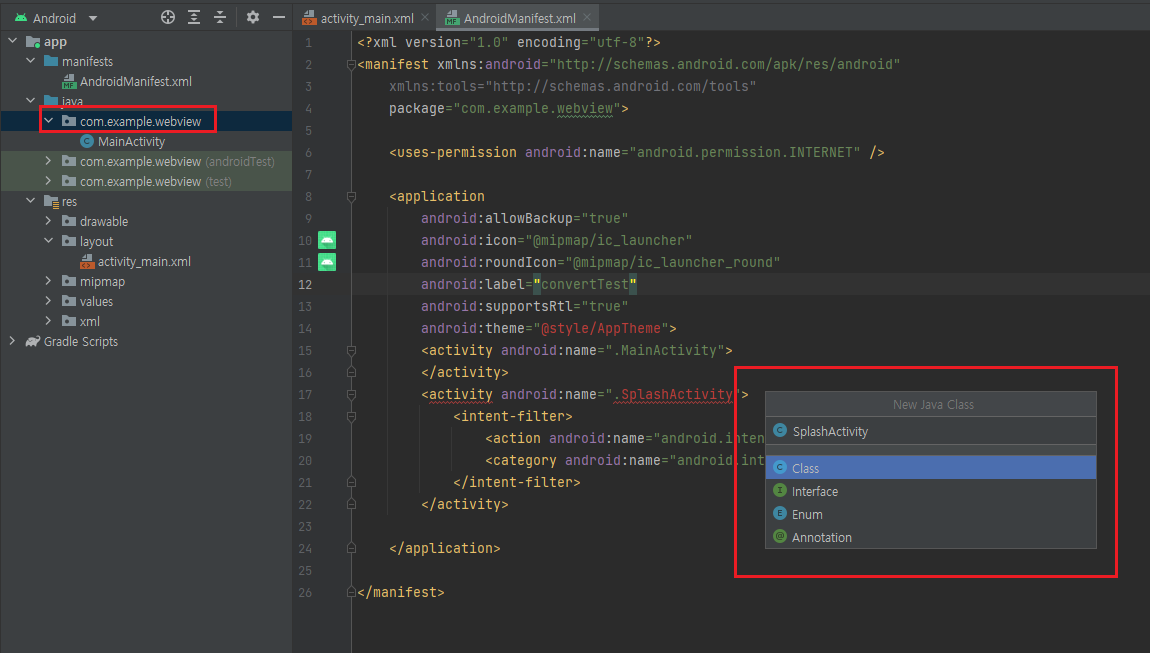
Task: Expand the Gradle Scripts node
Action: [x=12, y=341]
